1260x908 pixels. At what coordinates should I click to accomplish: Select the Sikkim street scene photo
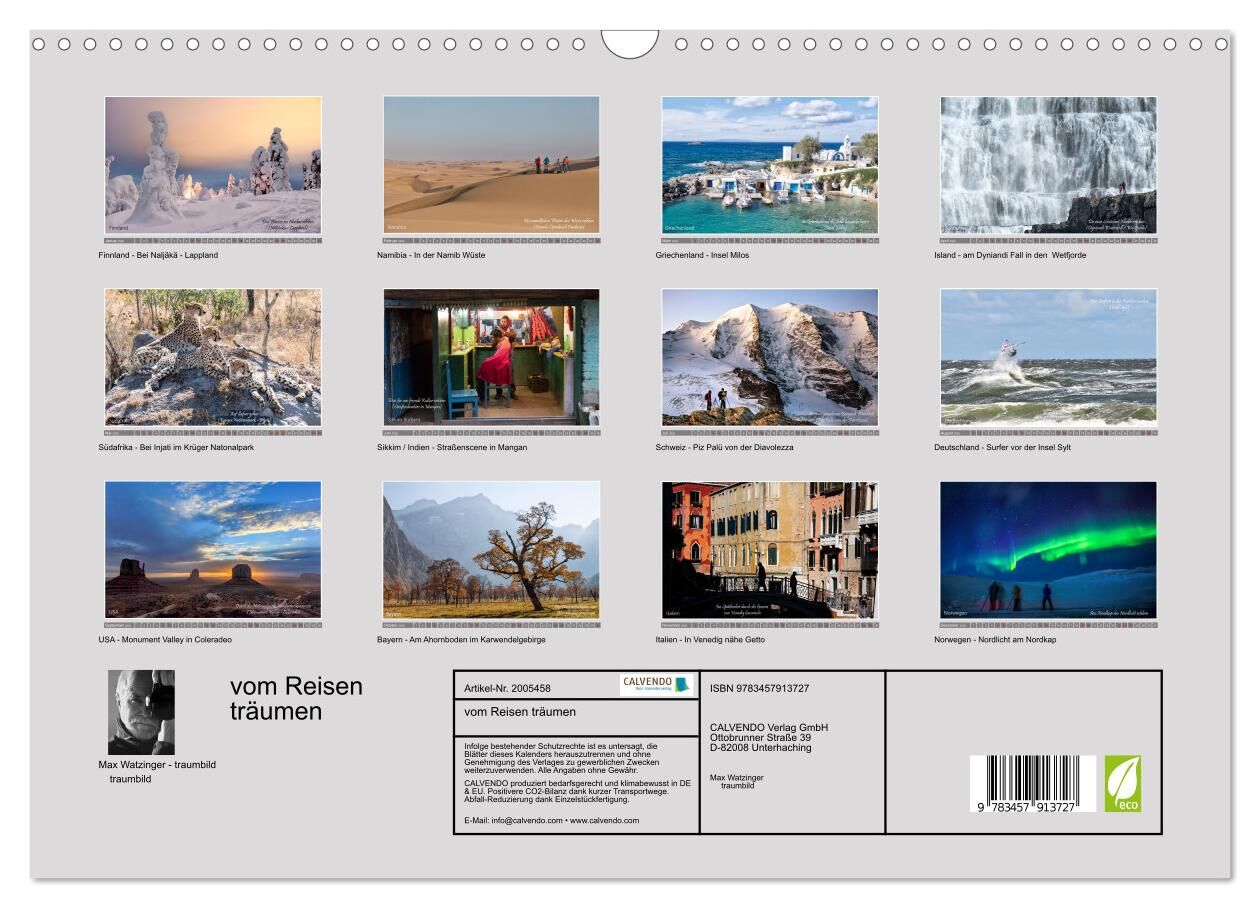pos(491,358)
